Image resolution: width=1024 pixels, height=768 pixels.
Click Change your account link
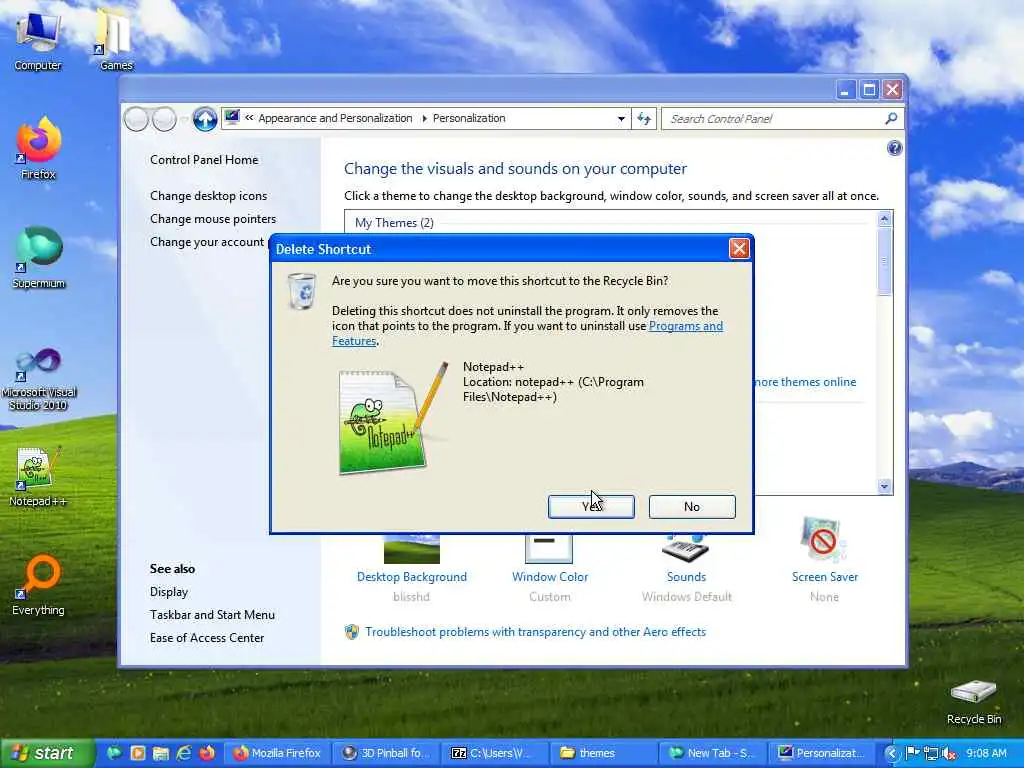[x=207, y=242]
